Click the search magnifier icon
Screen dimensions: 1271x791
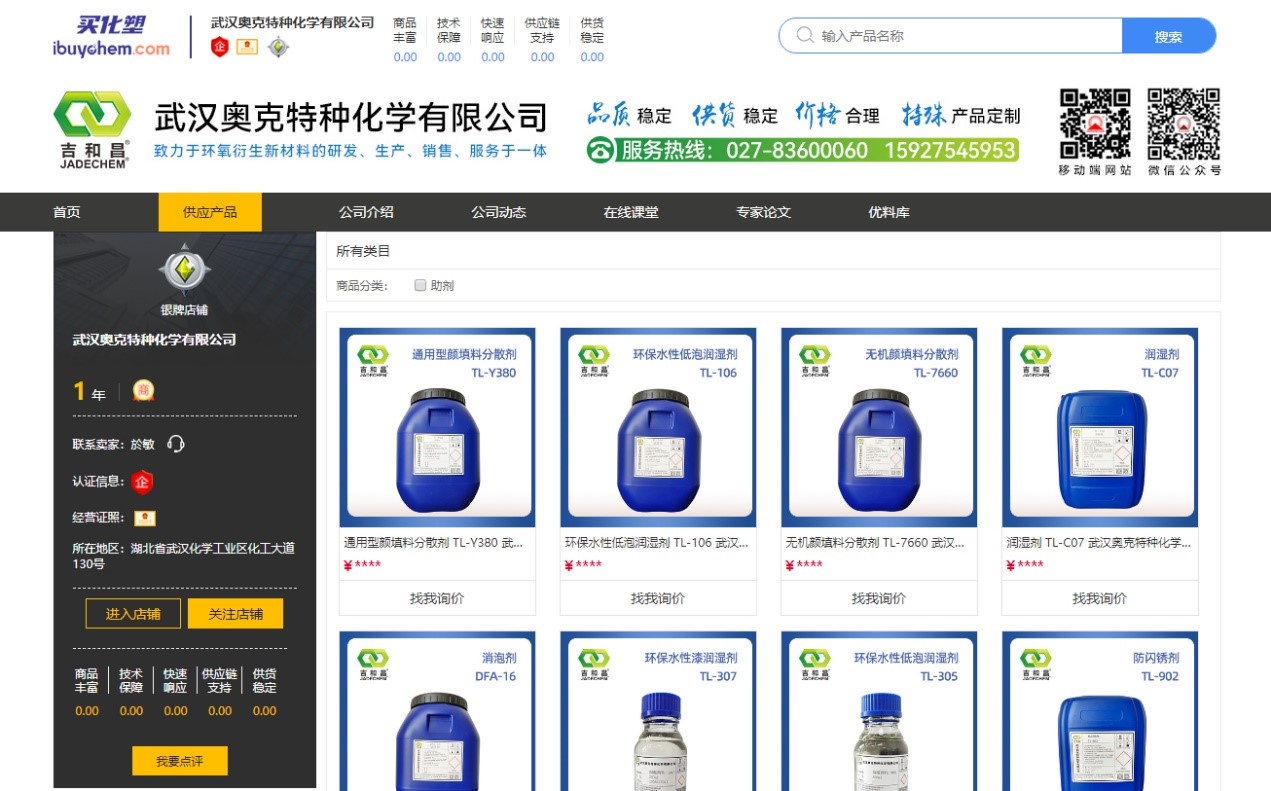pyautogui.click(x=805, y=36)
